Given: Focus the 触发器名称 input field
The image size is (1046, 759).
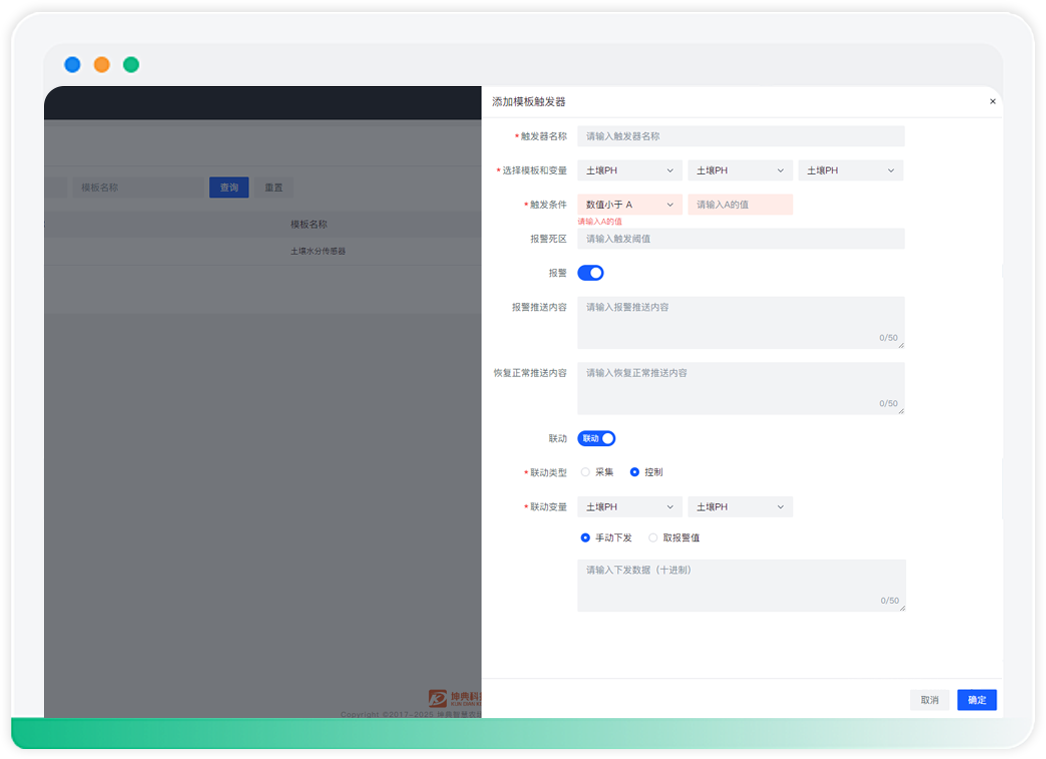Looking at the screenshot, I should pos(740,136).
